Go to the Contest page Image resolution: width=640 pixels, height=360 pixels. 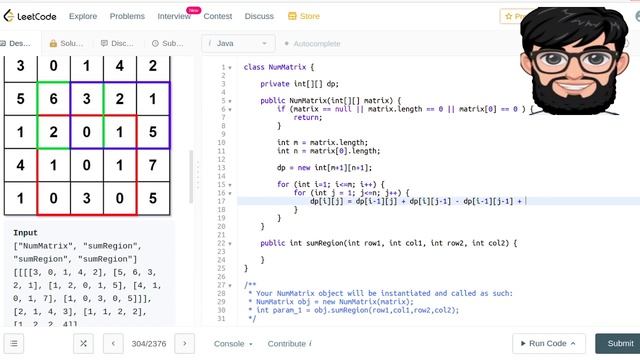[218, 16]
